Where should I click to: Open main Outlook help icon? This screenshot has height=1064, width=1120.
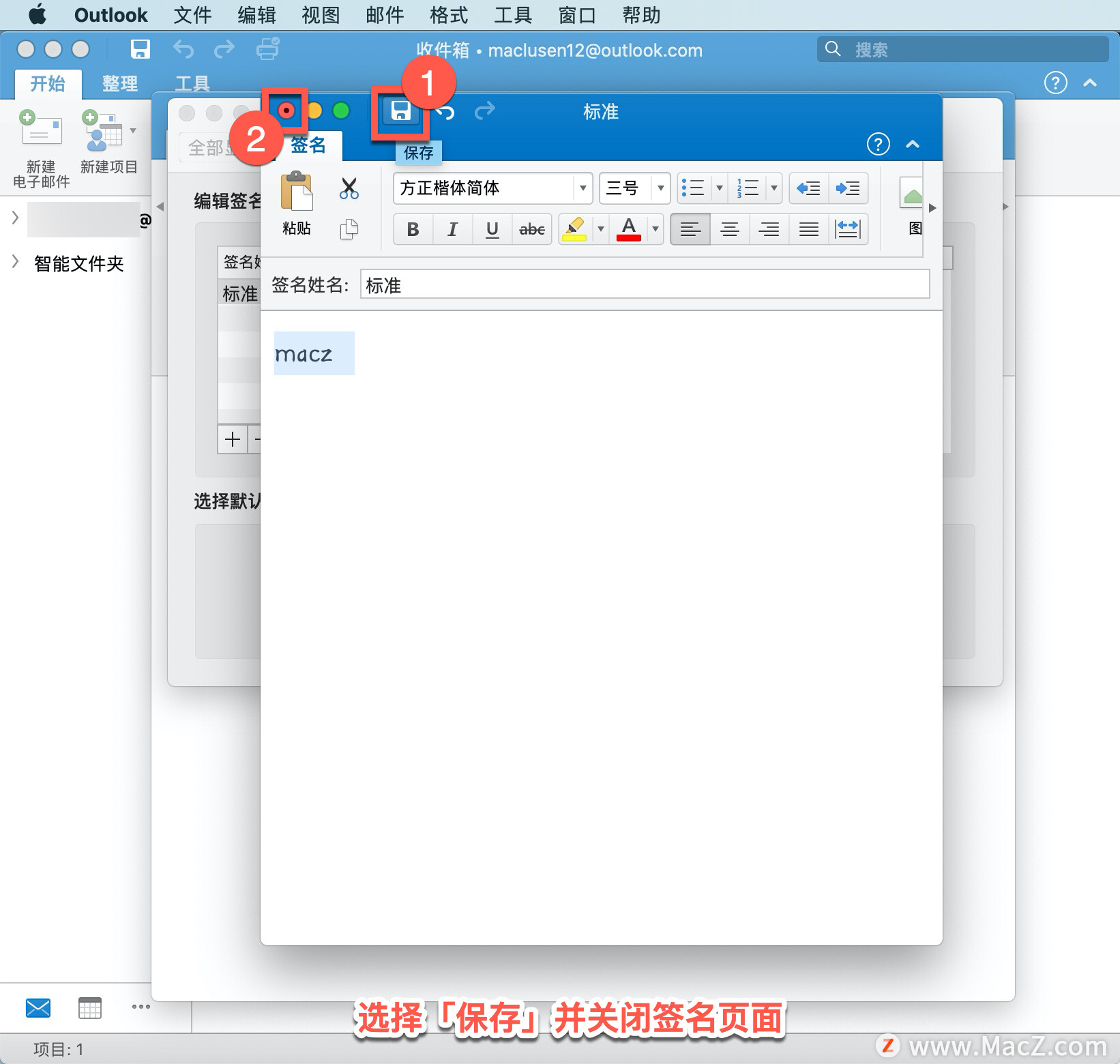pos(1055,83)
